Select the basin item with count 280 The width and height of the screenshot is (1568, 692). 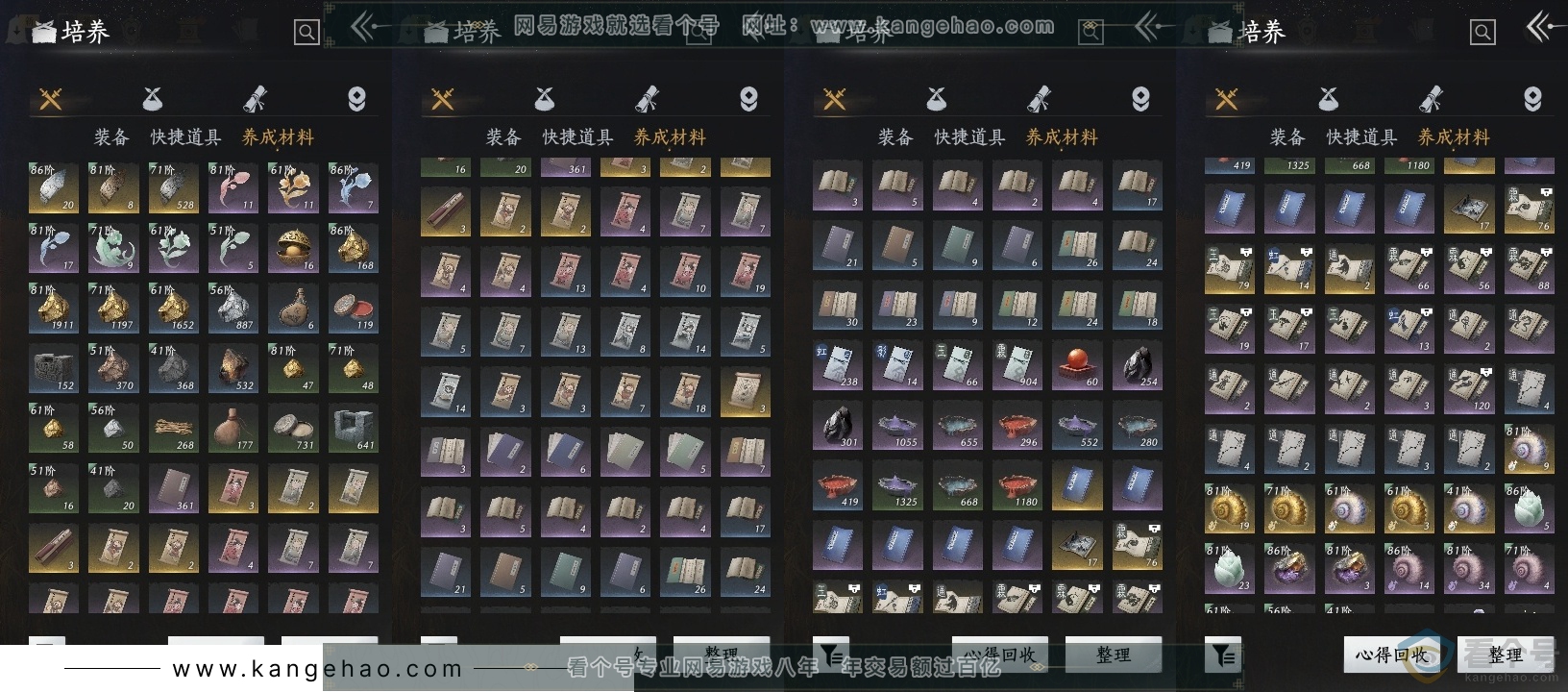click(1138, 425)
